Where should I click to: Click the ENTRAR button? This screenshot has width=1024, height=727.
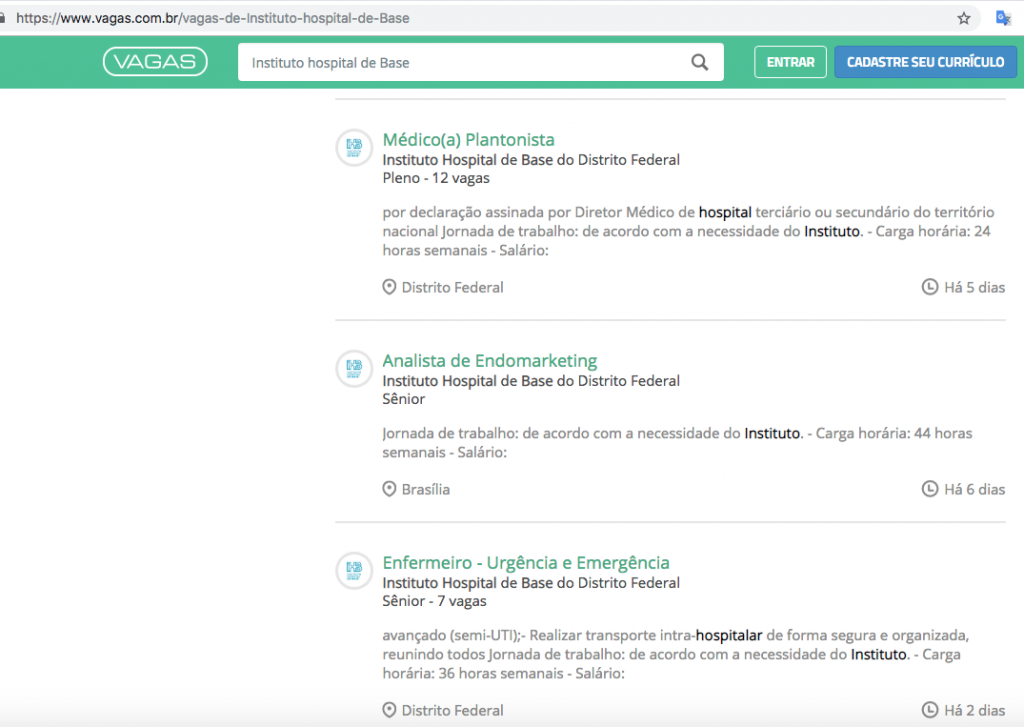790,62
